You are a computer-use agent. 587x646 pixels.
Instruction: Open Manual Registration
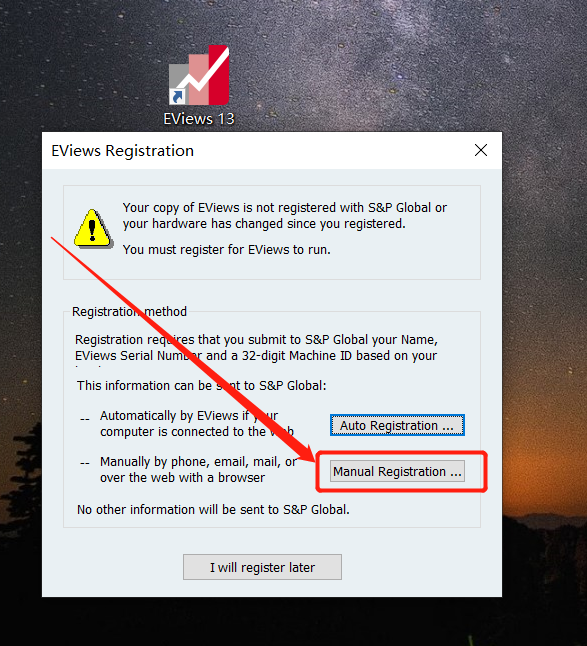[x=397, y=471]
